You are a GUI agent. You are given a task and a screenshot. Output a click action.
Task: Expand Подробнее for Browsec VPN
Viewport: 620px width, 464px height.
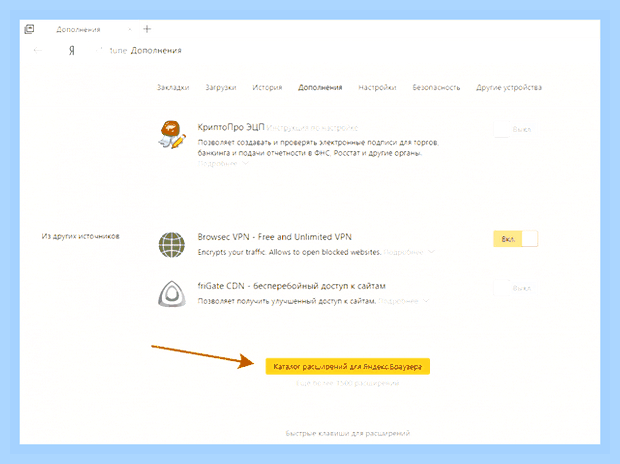[x=409, y=252]
